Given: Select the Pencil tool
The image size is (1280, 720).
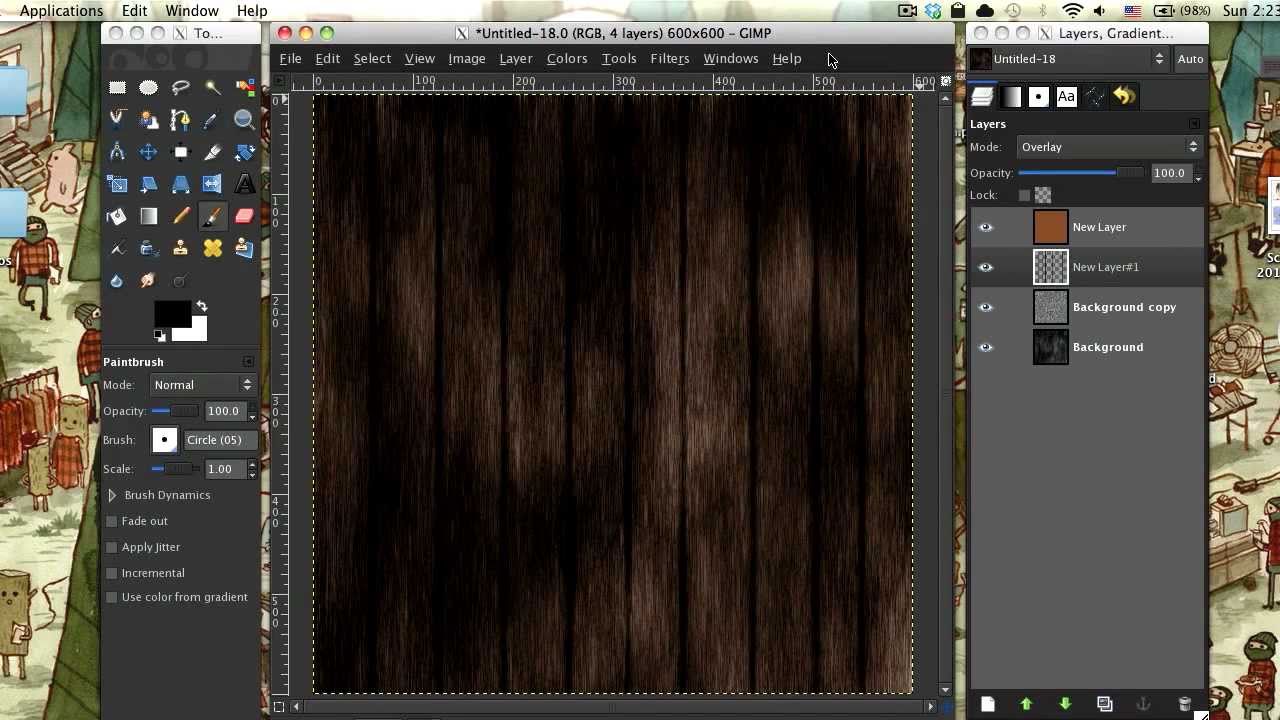Looking at the screenshot, I should [181, 216].
